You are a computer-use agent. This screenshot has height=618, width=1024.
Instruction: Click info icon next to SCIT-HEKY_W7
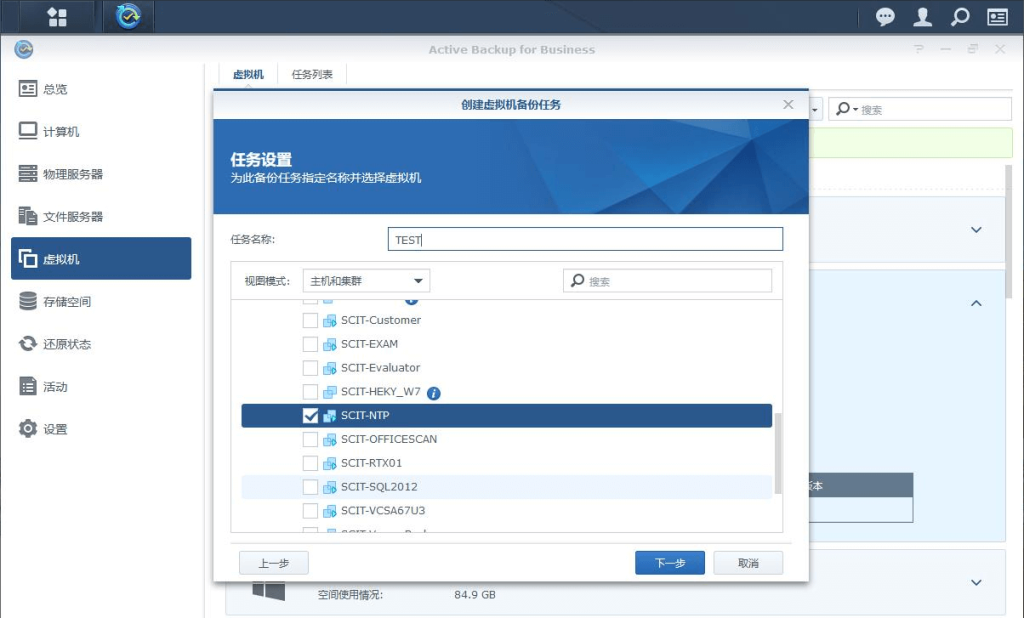(433, 393)
